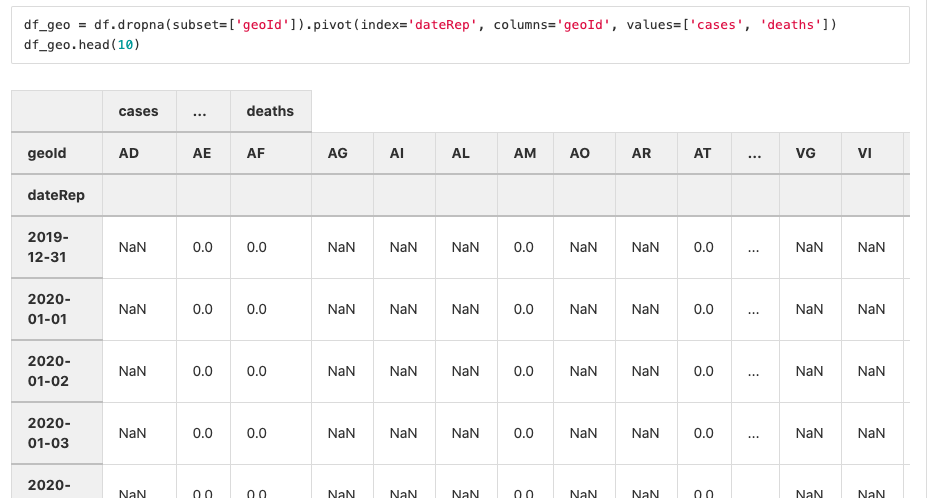Select the AD column header

pos(139,153)
